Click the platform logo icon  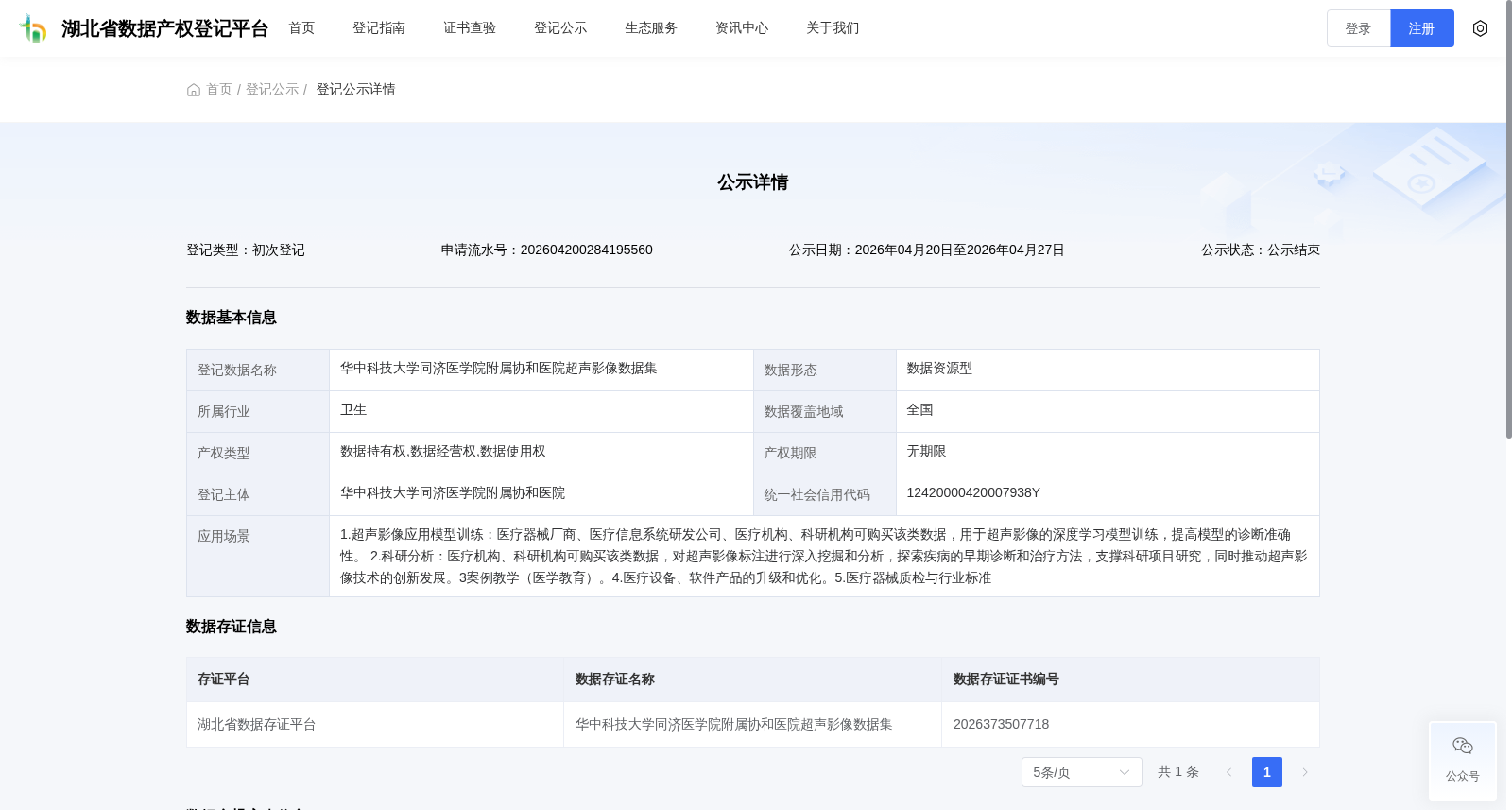click(33, 28)
